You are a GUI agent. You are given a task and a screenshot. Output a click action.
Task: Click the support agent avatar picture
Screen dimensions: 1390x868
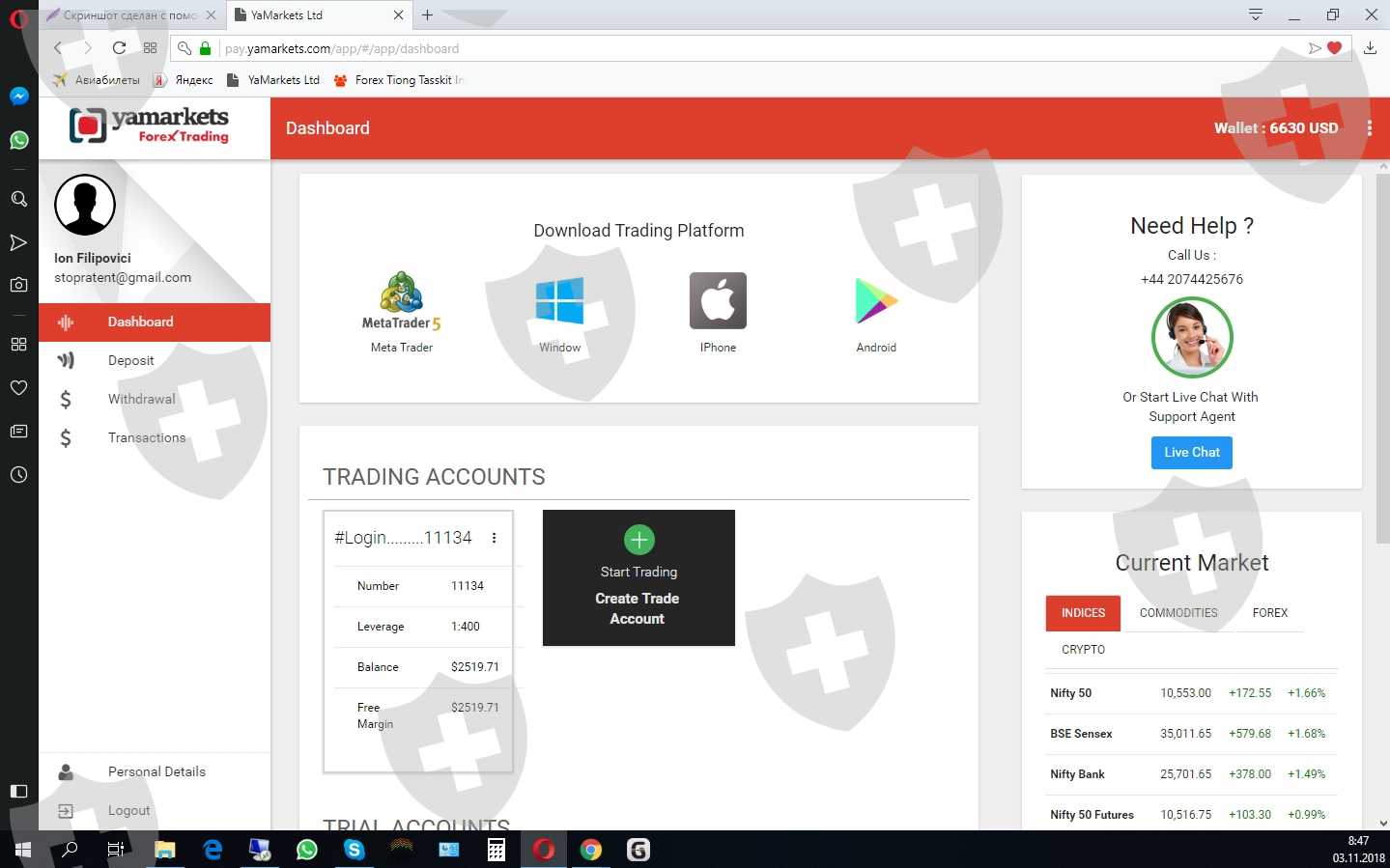click(x=1191, y=337)
